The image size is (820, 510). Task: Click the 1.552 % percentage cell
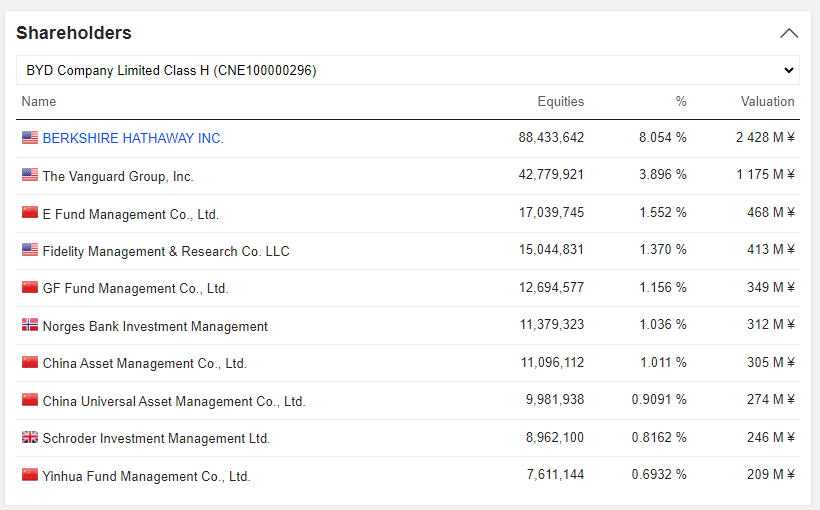tap(663, 212)
